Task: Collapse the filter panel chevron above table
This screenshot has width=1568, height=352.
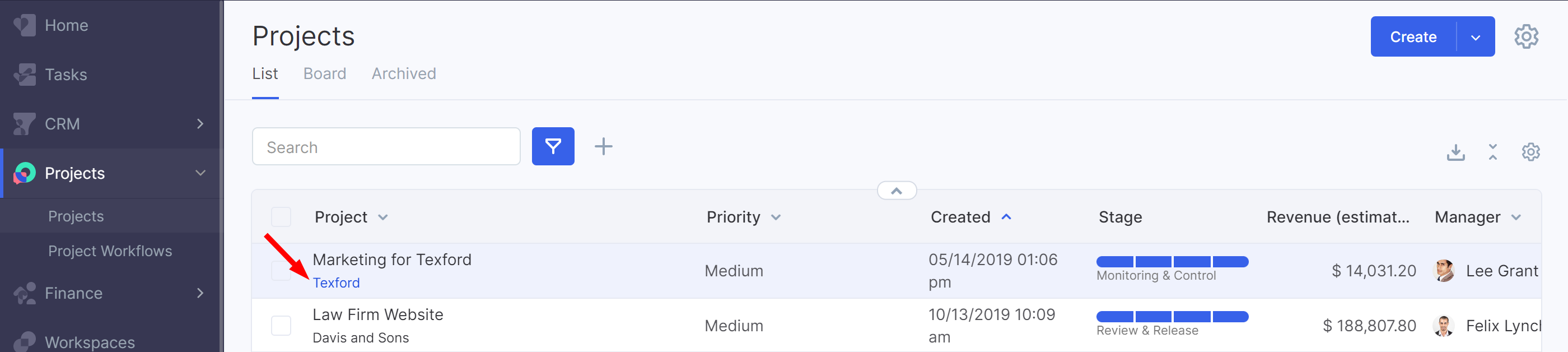Action: [x=896, y=191]
